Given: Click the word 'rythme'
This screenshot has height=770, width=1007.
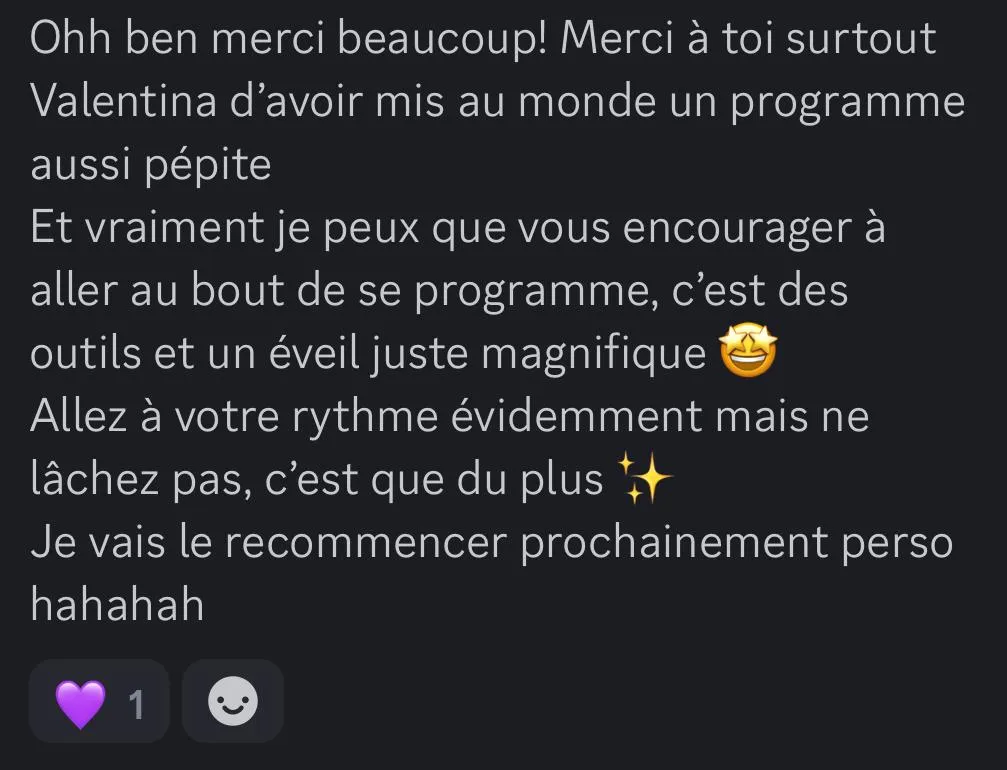Looking at the screenshot, I should pos(365,417).
